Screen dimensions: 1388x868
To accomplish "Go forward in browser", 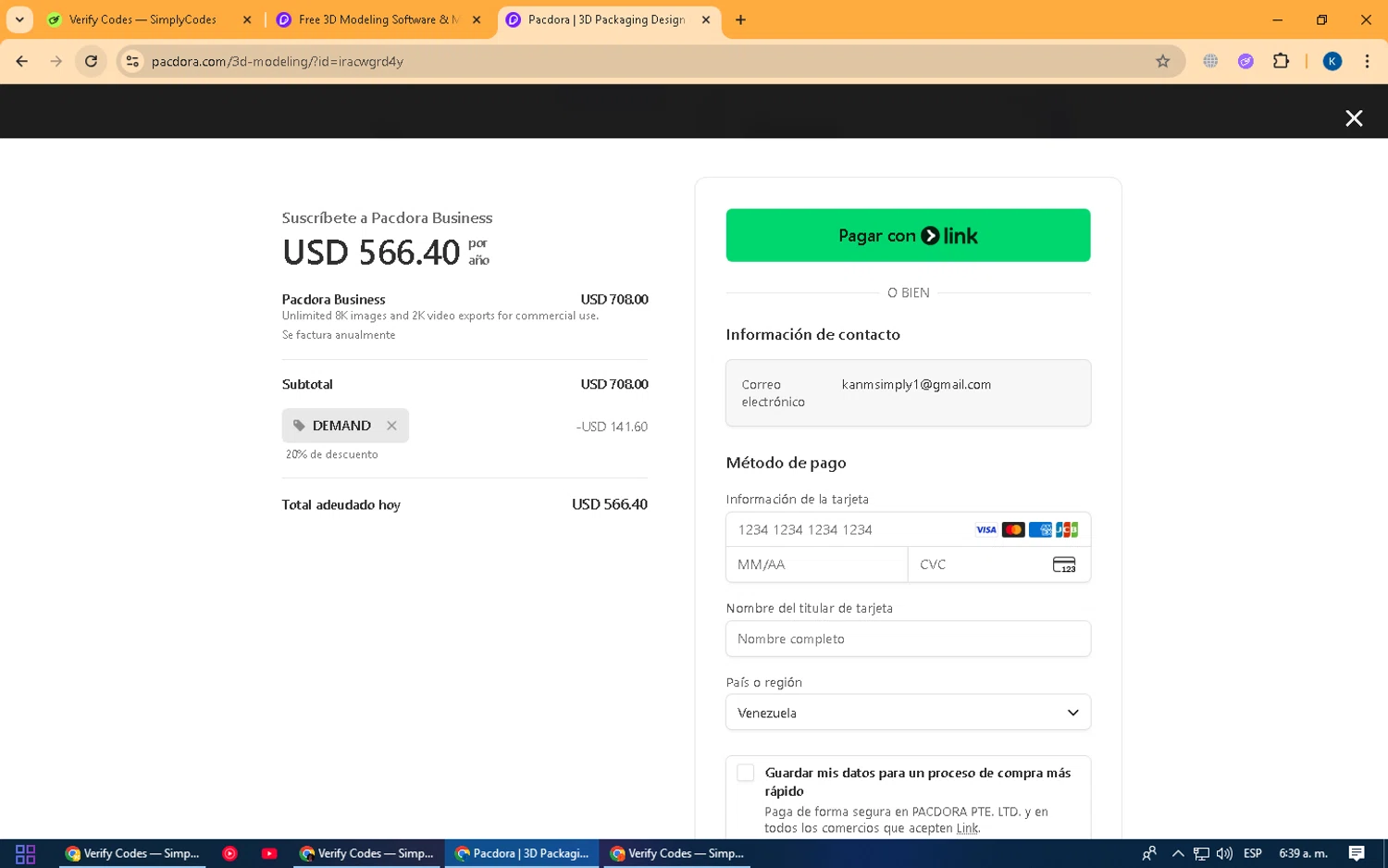I will (x=56, y=61).
